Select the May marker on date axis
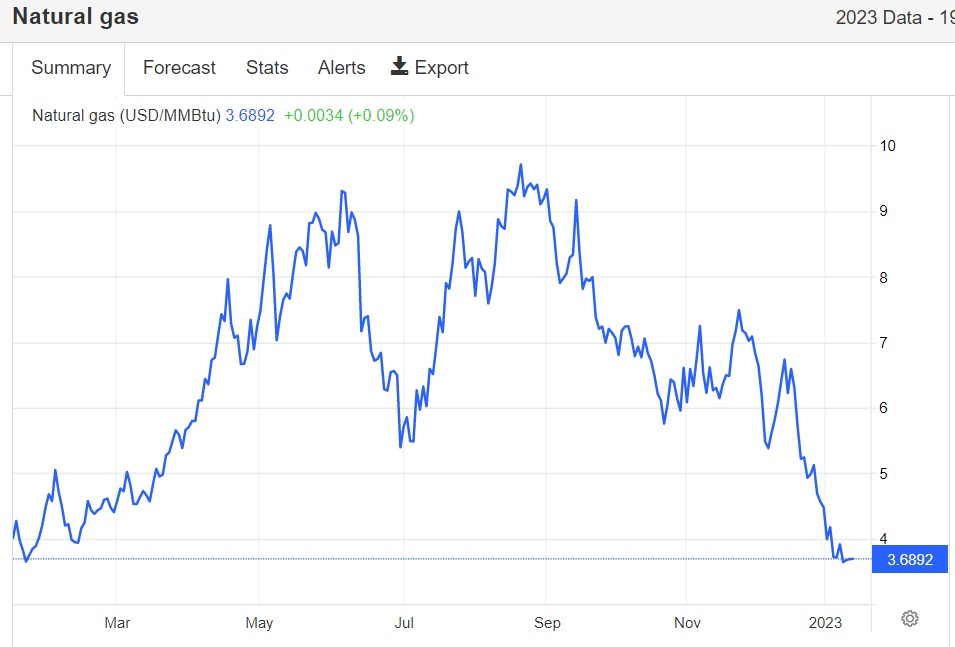 click(x=259, y=623)
